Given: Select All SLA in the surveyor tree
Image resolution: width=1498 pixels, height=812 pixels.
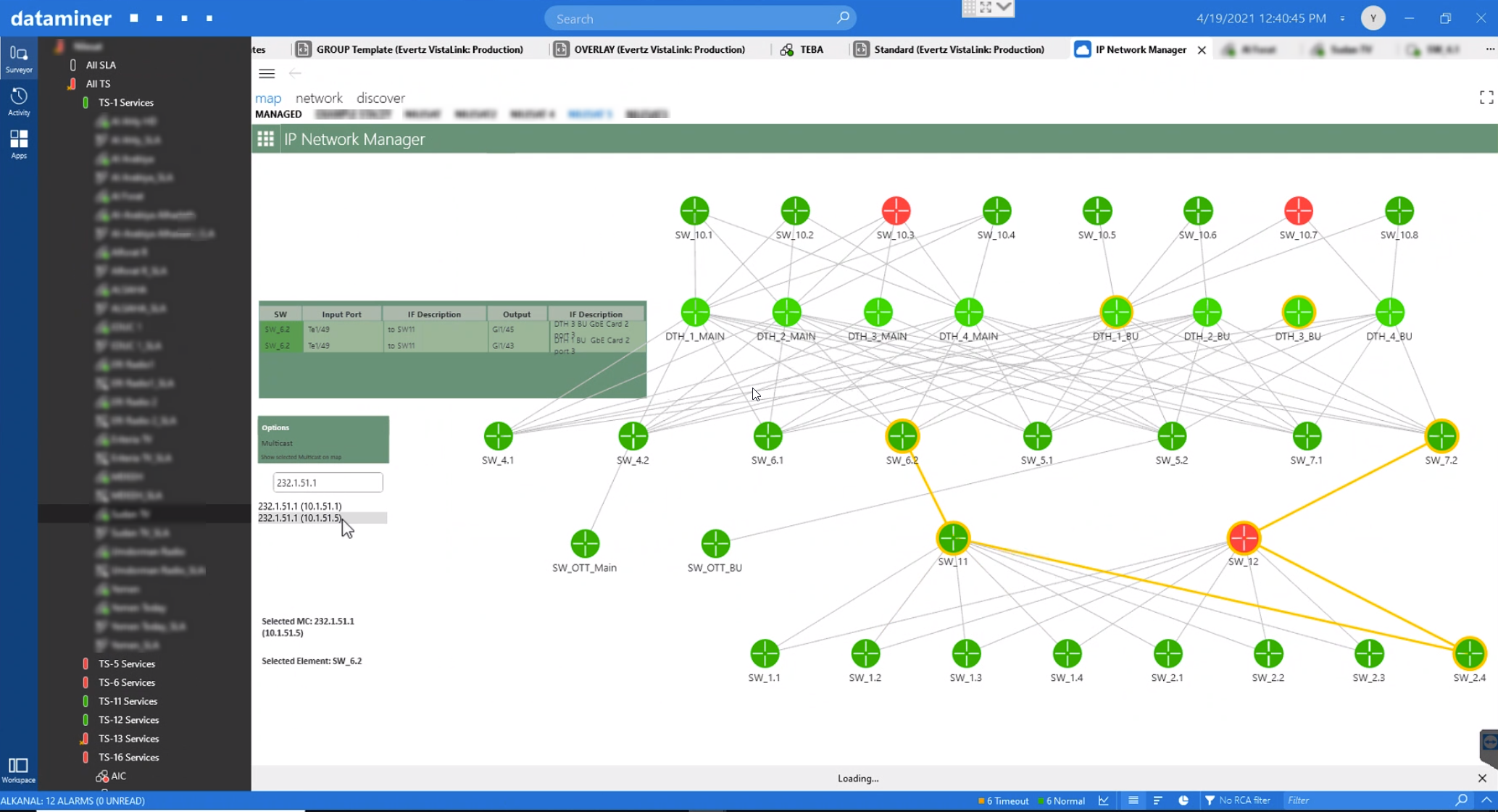Looking at the screenshot, I should [101, 65].
